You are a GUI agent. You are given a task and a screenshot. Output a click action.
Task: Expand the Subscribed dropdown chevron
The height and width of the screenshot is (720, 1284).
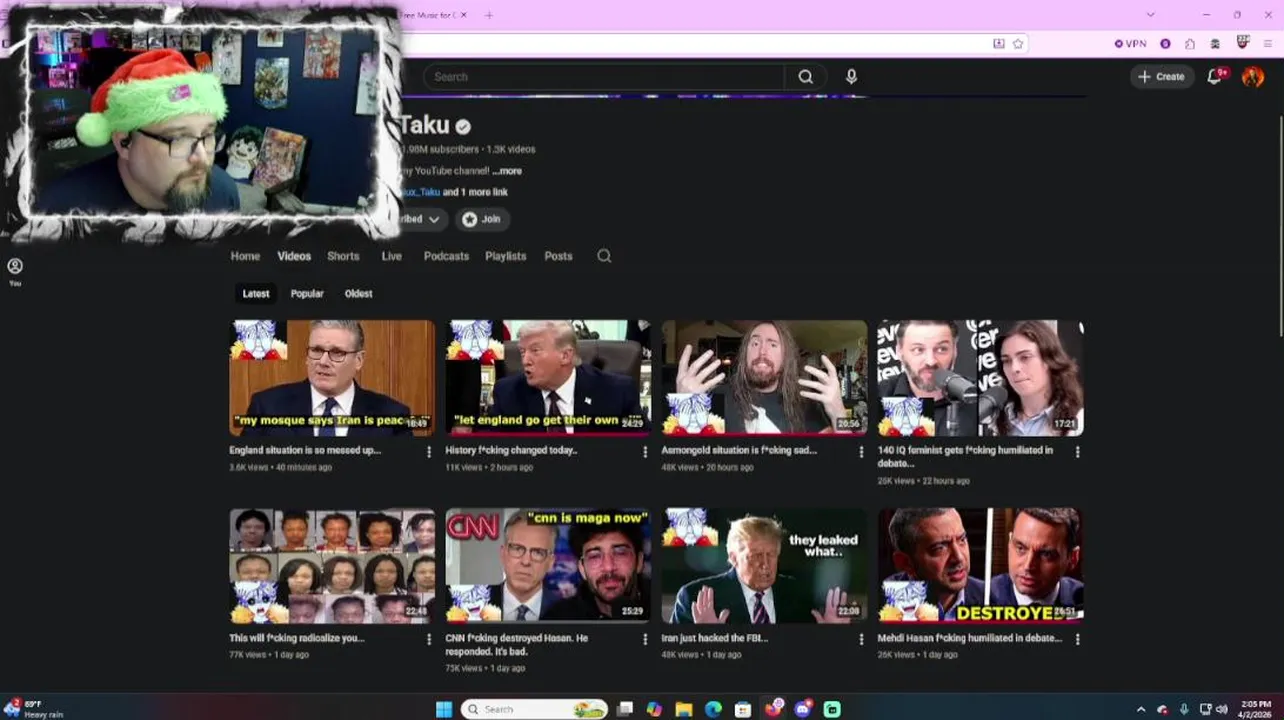pyautogui.click(x=433, y=219)
